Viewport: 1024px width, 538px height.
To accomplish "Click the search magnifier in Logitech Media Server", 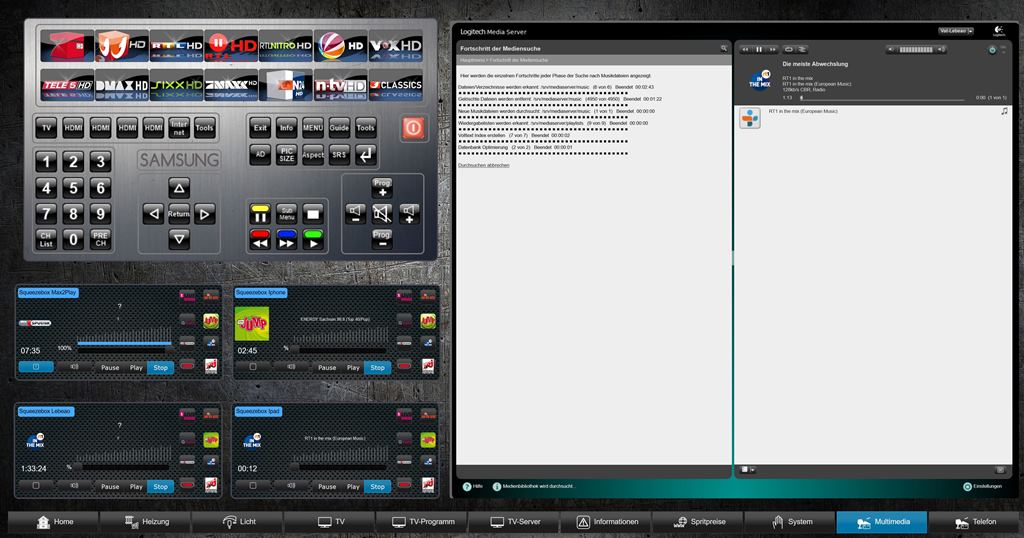I will click(724, 48).
